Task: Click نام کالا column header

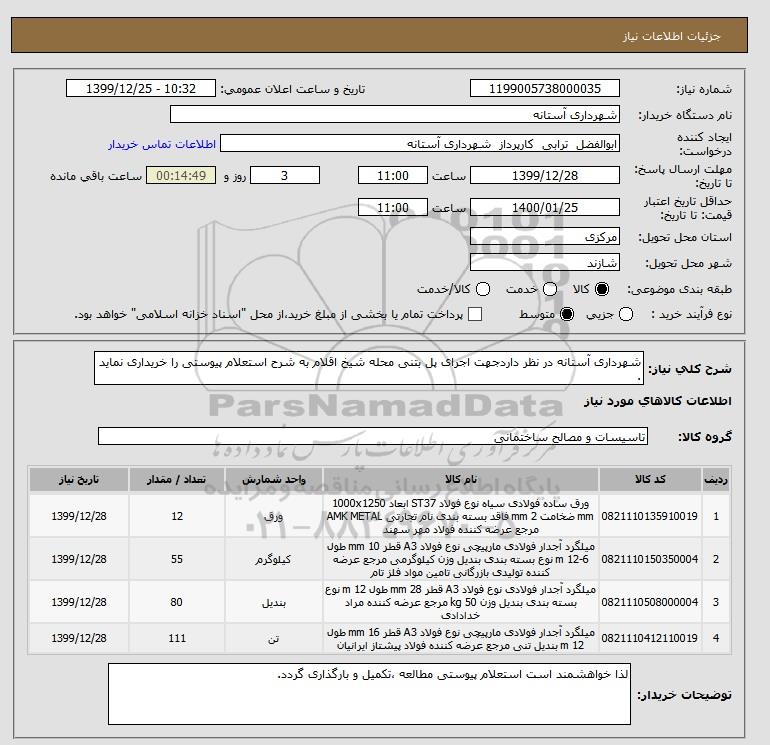Action: [x=461, y=480]
